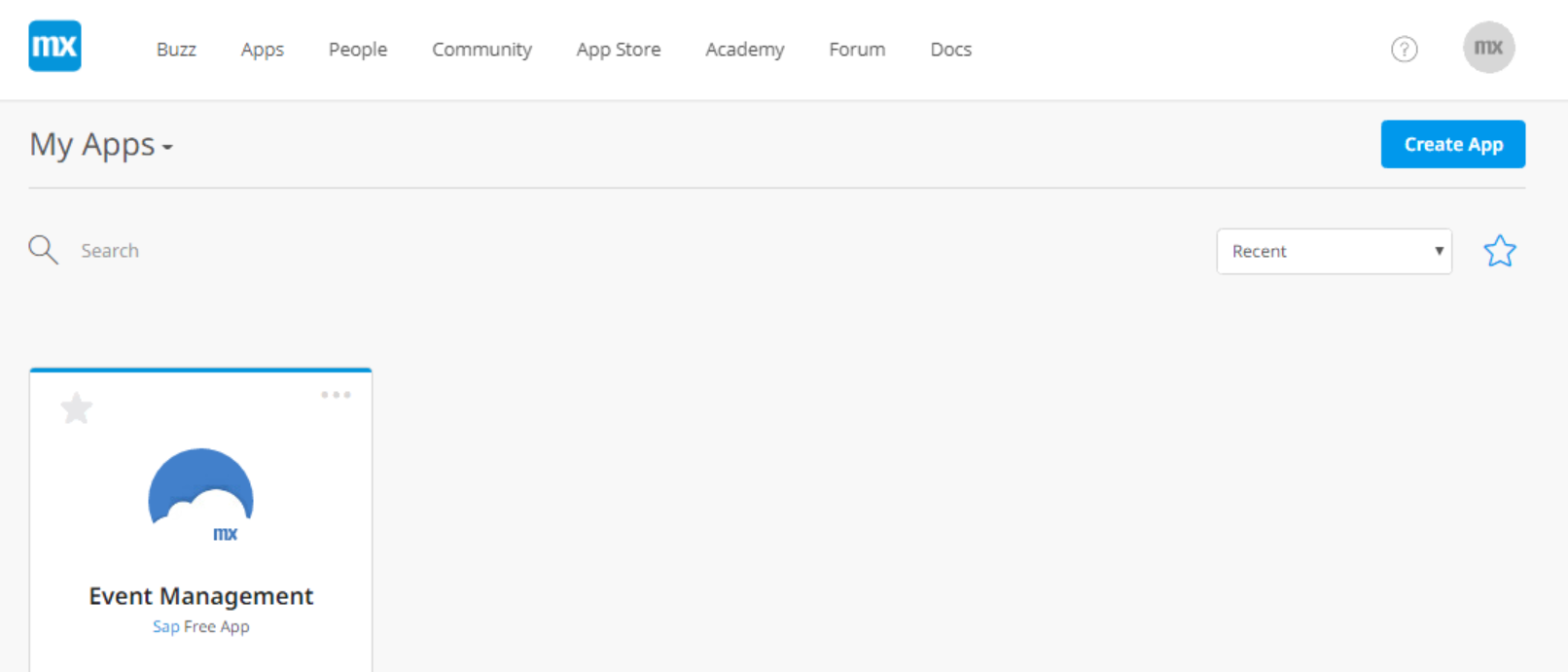The image size is (1568, 672).
Task: Click the Event Management app logo
Action: (200, 496)
